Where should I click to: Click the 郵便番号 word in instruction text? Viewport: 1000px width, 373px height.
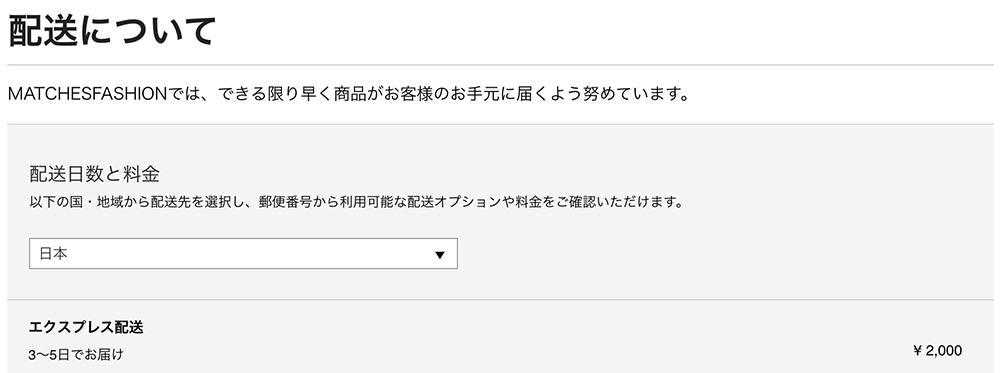(284, 203)
